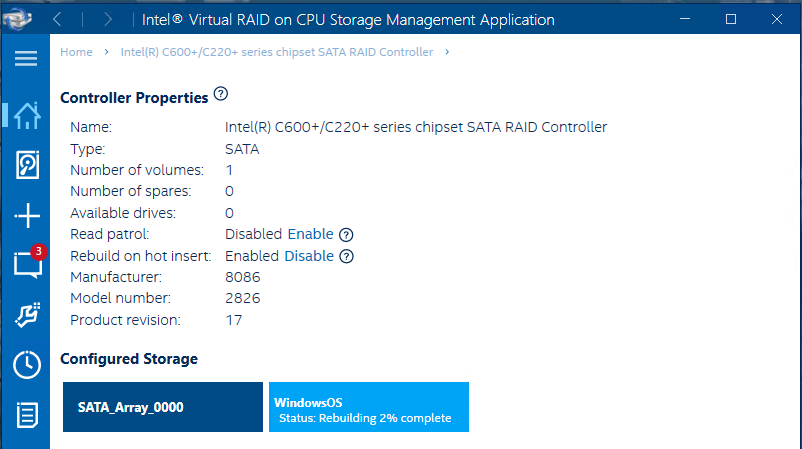Click the 'Number of spares:' label
This screenshot has width=802, height=449.
tap(130, 191)
